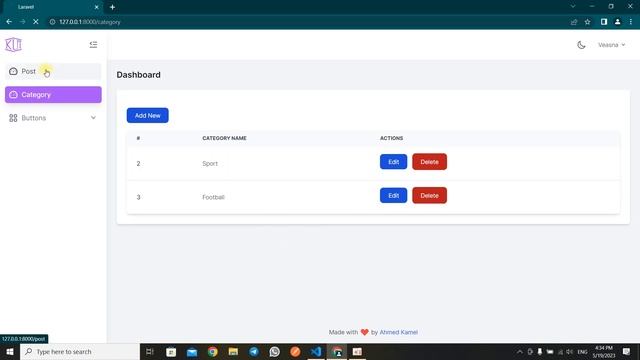Click the chevron next to Buttons

click(x=93, y=118)
